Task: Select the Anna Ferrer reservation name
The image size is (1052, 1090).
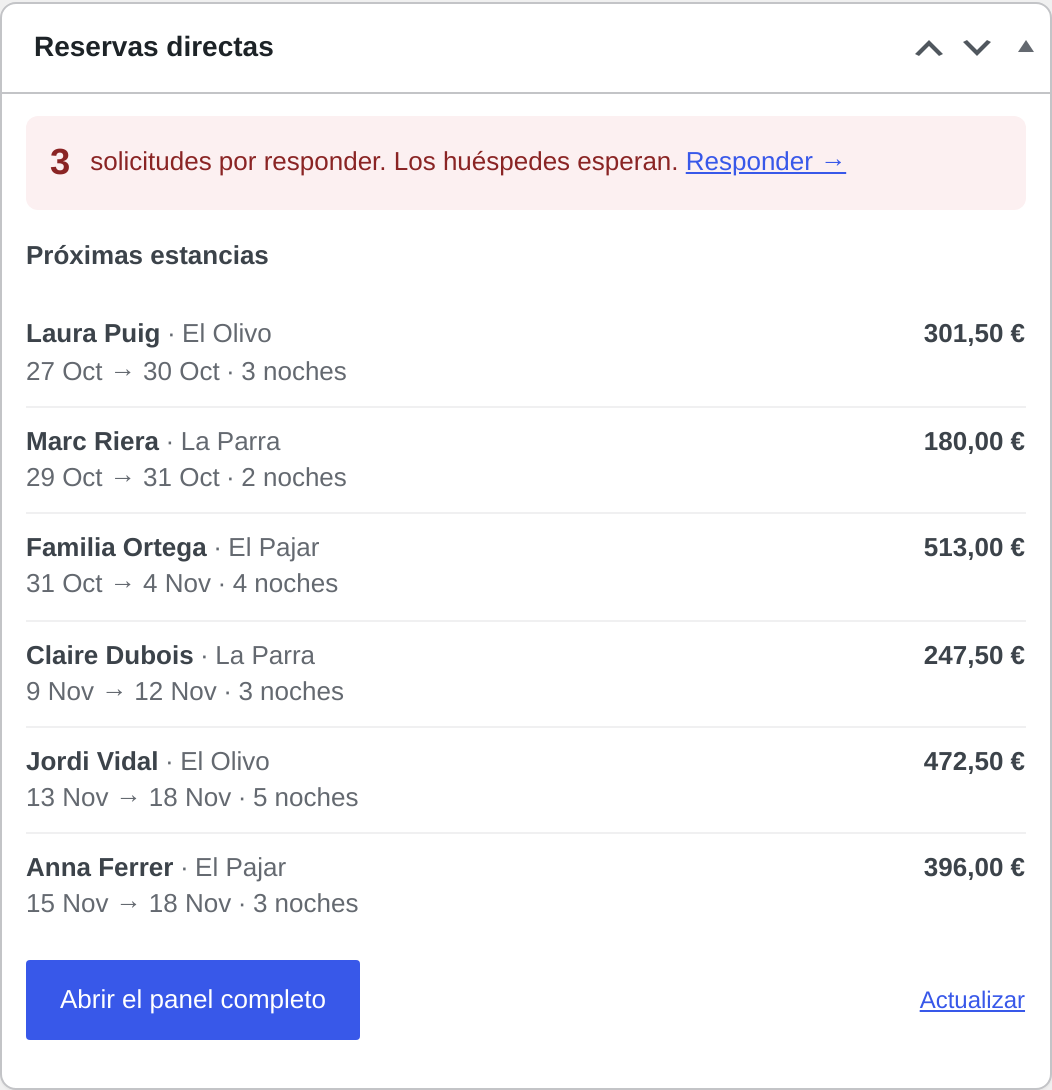Action: click(x=99, y=867)
